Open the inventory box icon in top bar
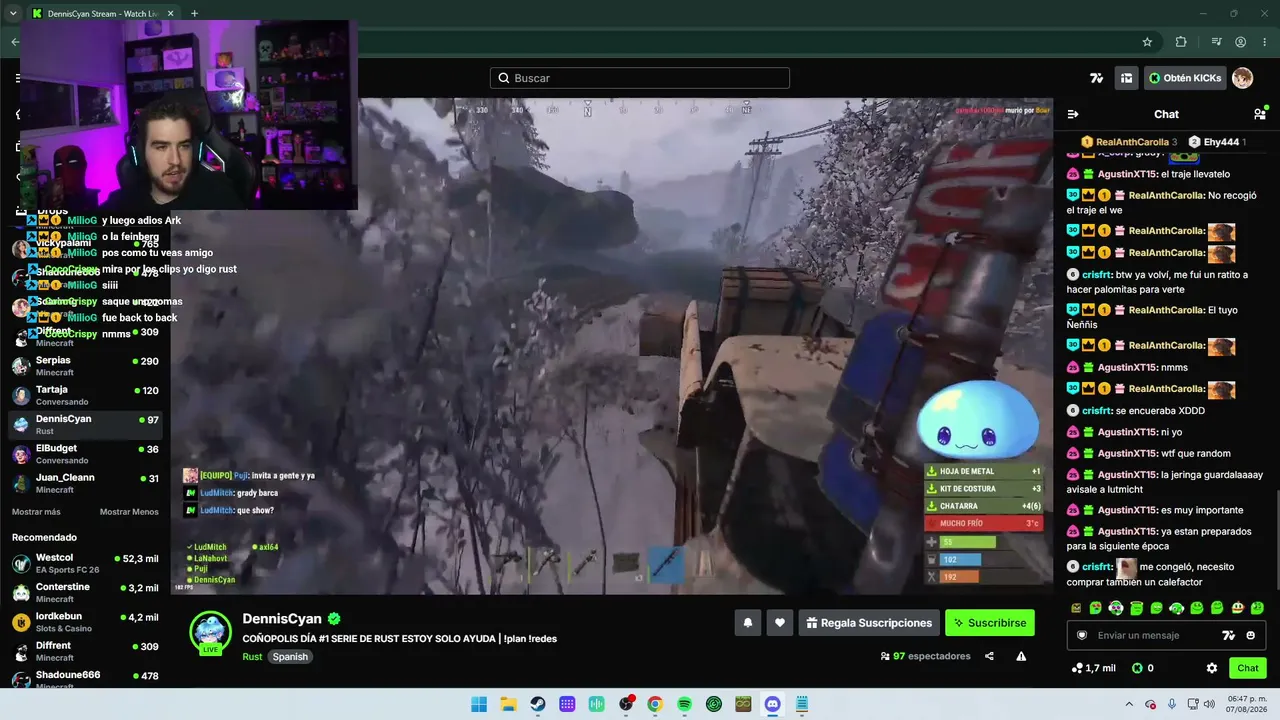1280x720 pixels. click(x=1126, y=78)
